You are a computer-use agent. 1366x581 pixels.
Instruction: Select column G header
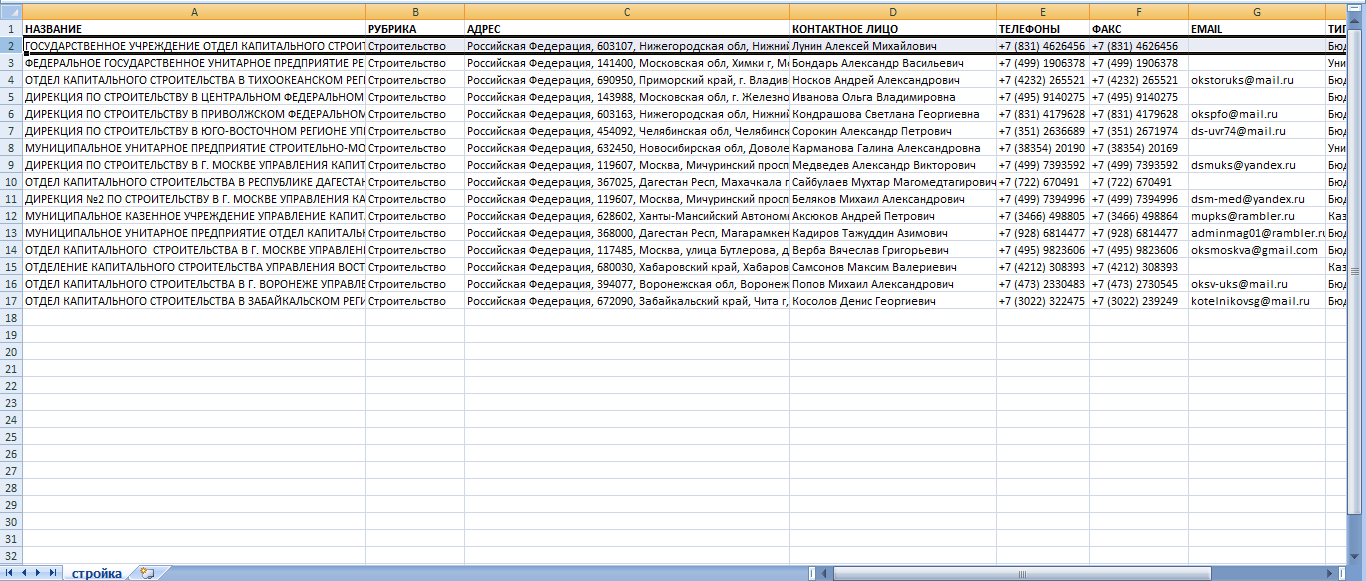1256,12
